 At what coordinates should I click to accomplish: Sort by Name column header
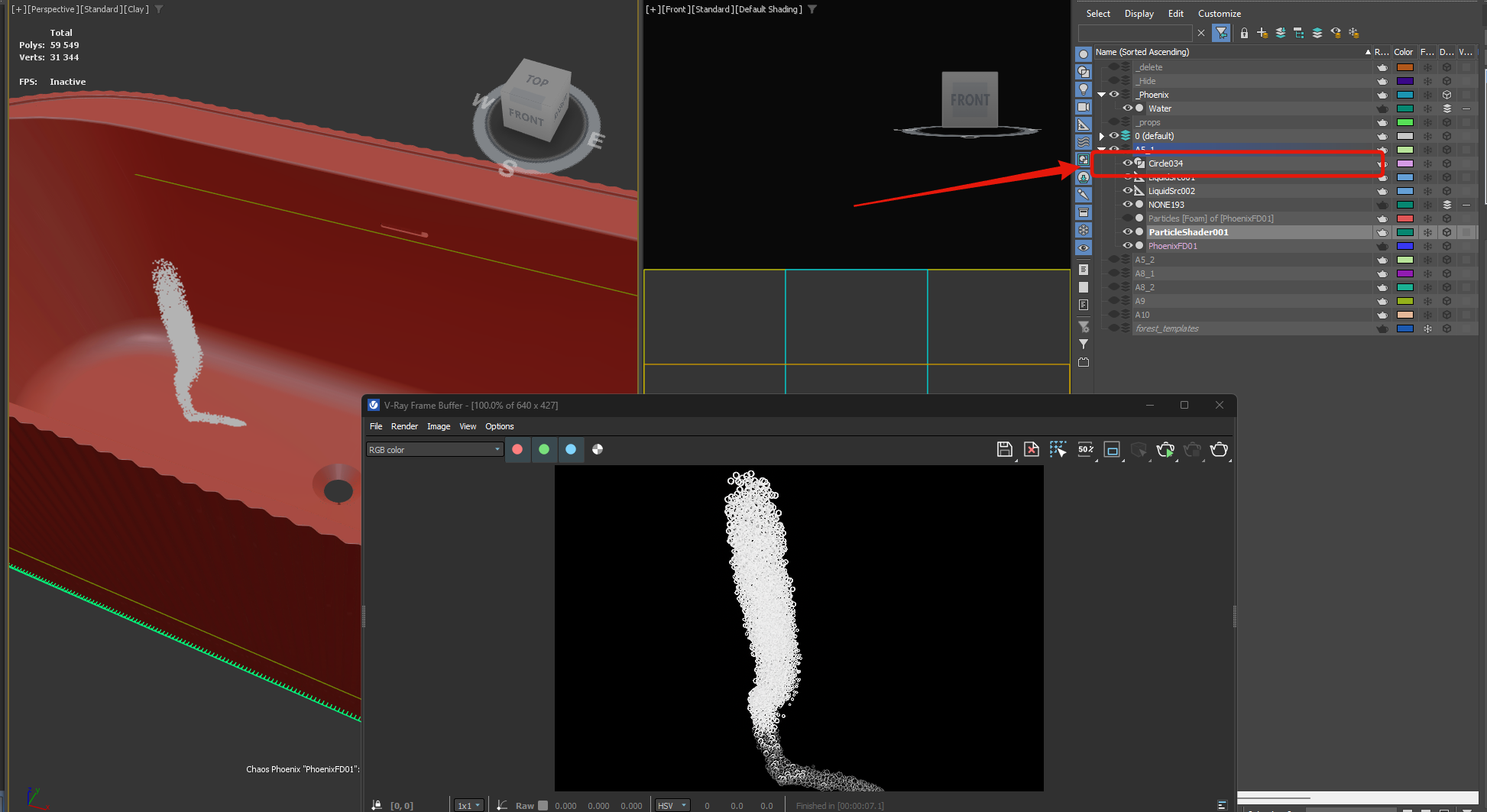[1233, 52]
